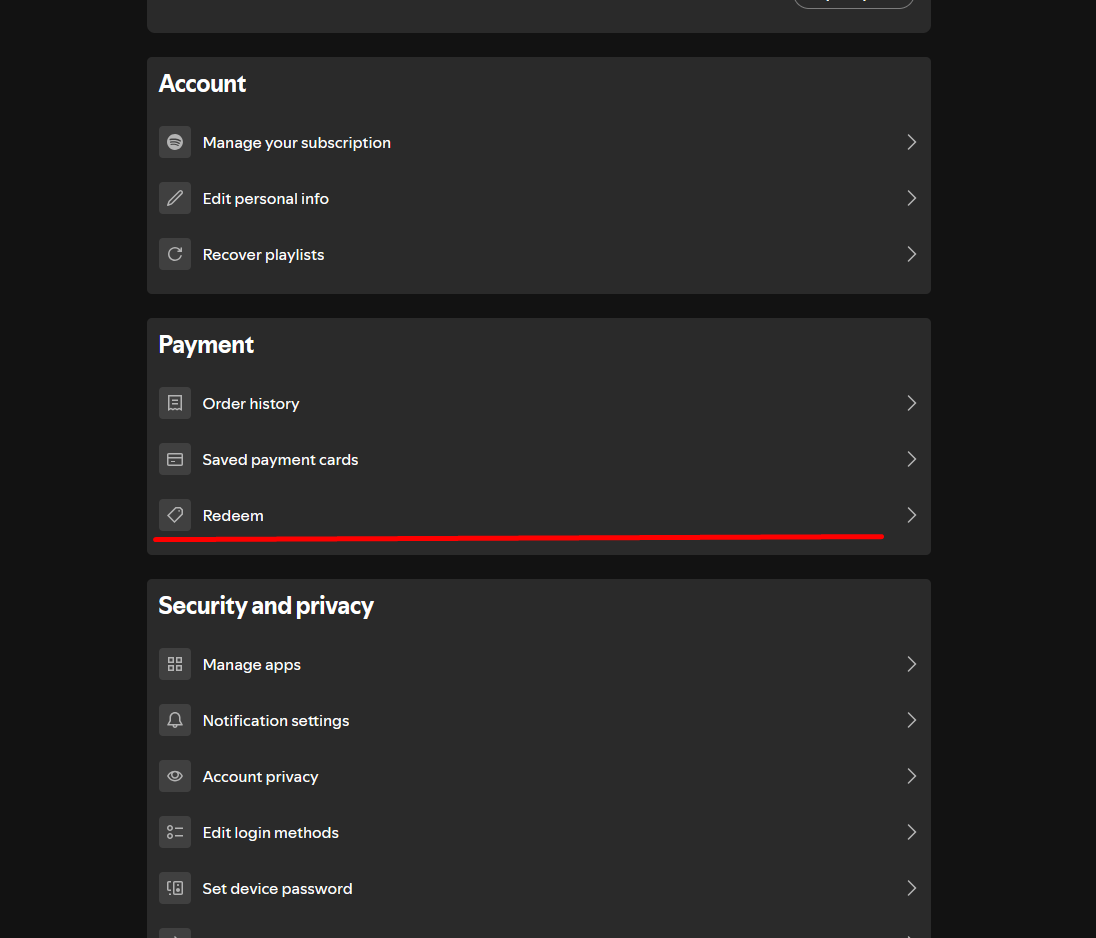
Task: Open the Saved payment cards link
Action: point(280,460)
